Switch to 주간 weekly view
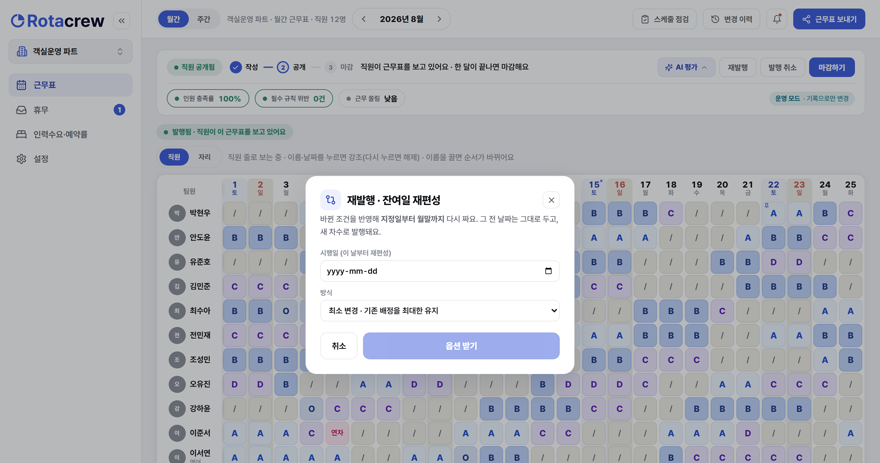This screenshot has height=463, width=880. click(x=203, y=19)
